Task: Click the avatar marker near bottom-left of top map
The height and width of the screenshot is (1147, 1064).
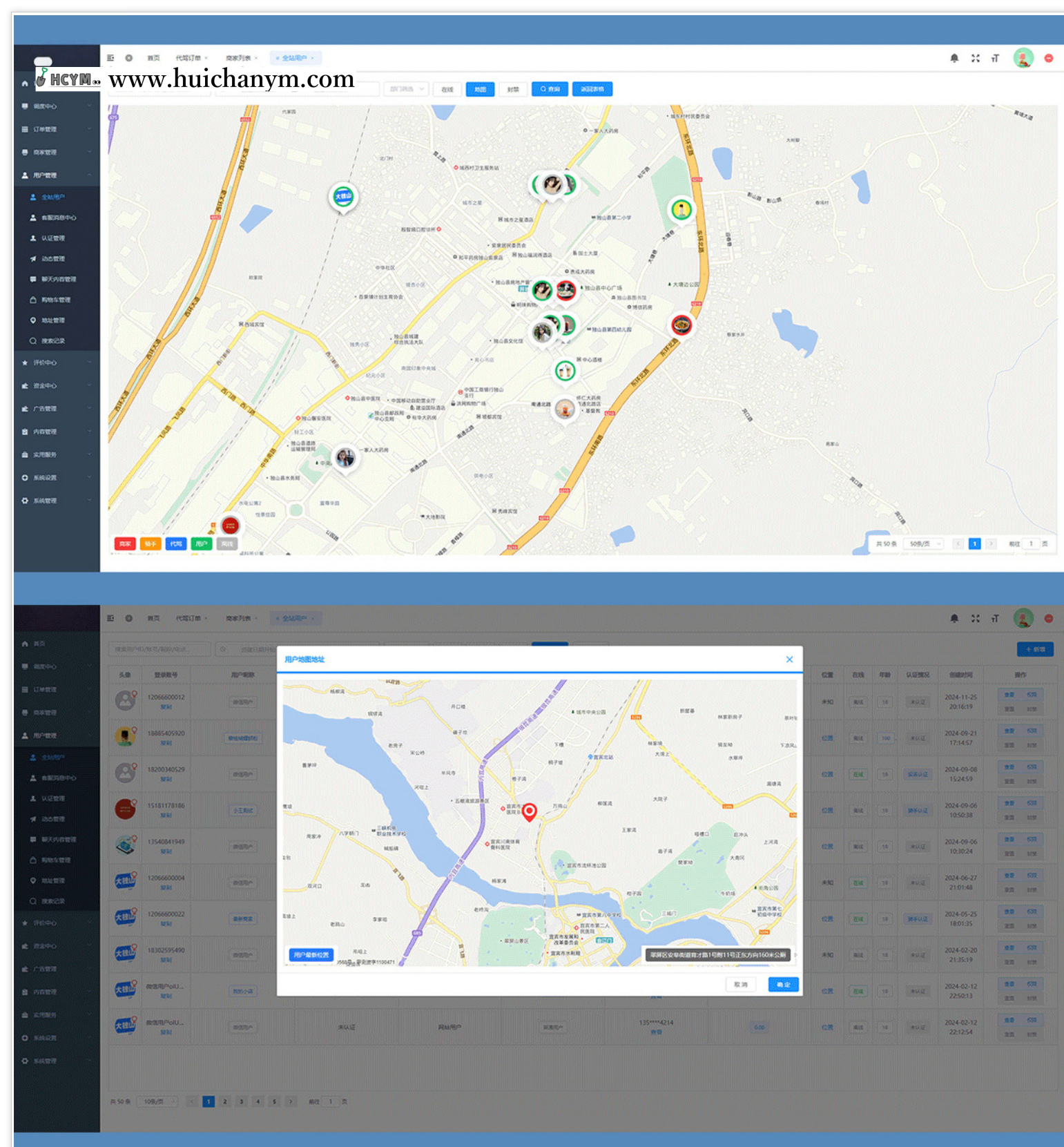Action: [345, 457]
